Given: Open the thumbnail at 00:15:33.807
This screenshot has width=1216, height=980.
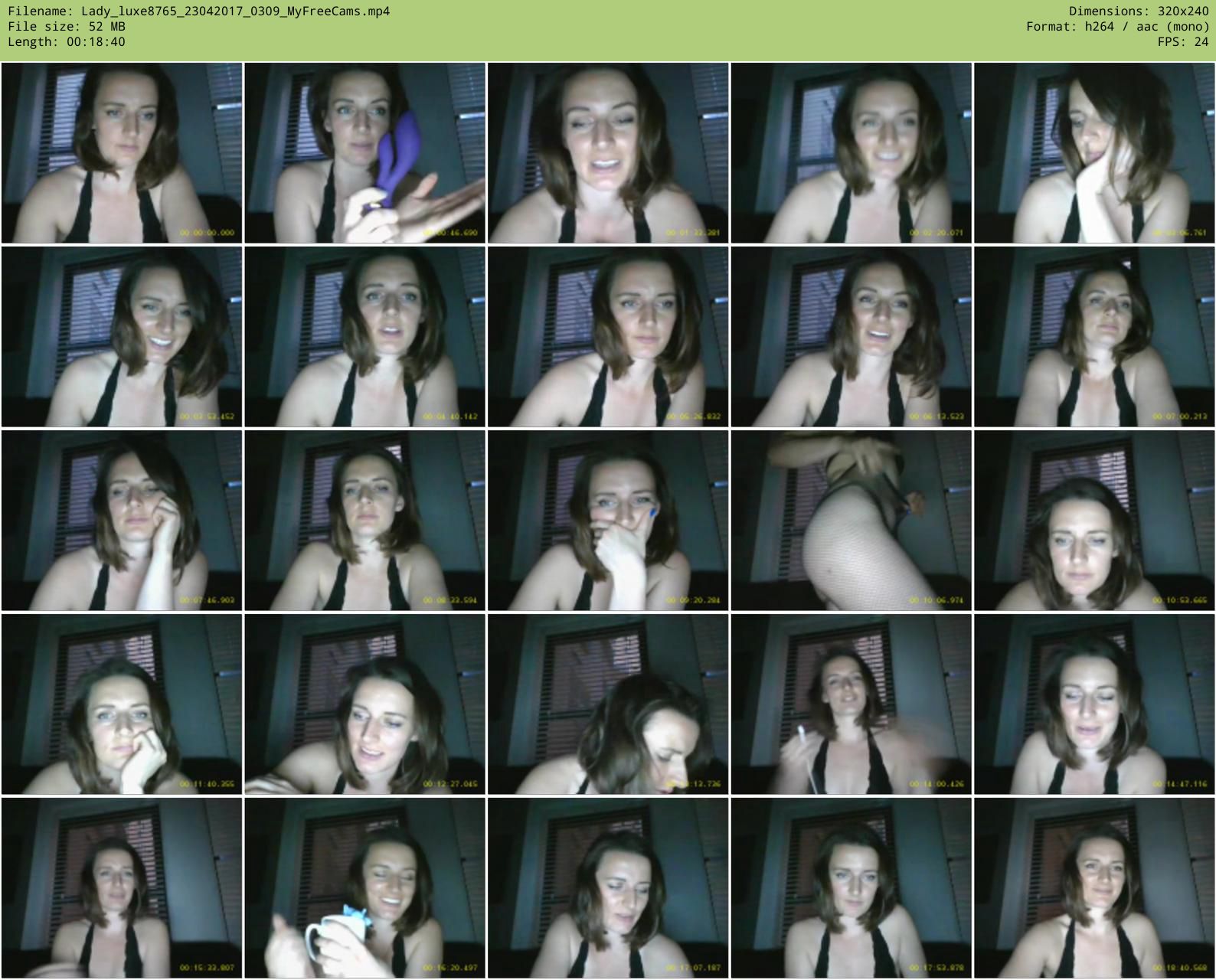Looking at the screenshot, I should point(122,888).
